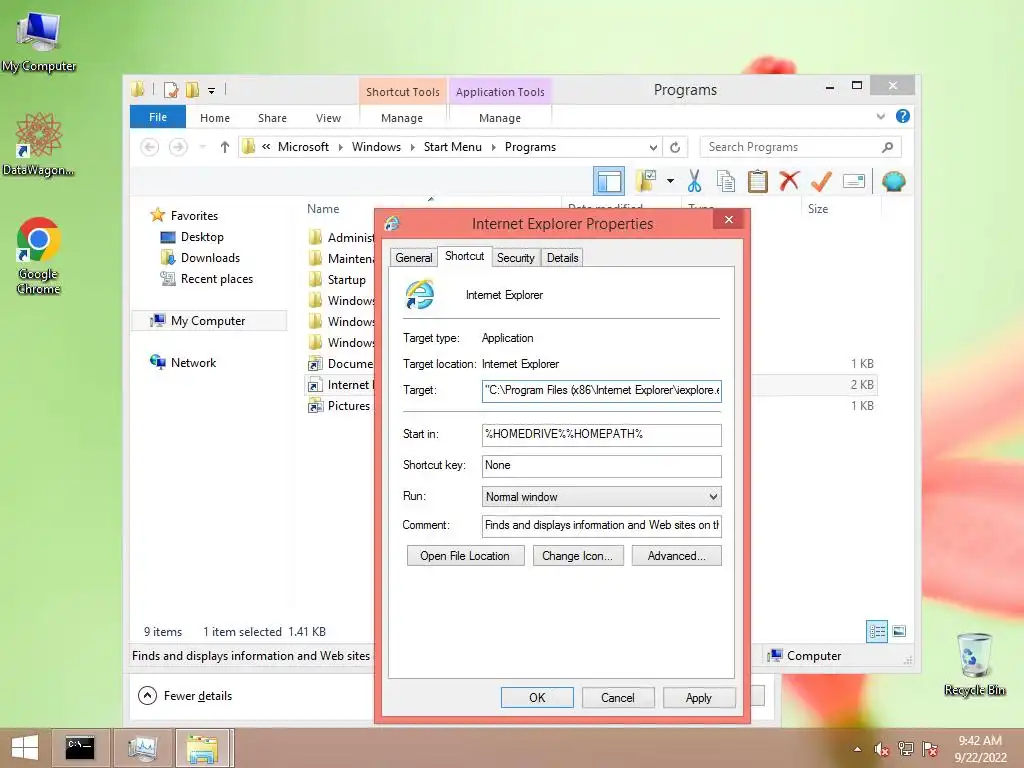Select Network in navigation pane

click(193, 362)
